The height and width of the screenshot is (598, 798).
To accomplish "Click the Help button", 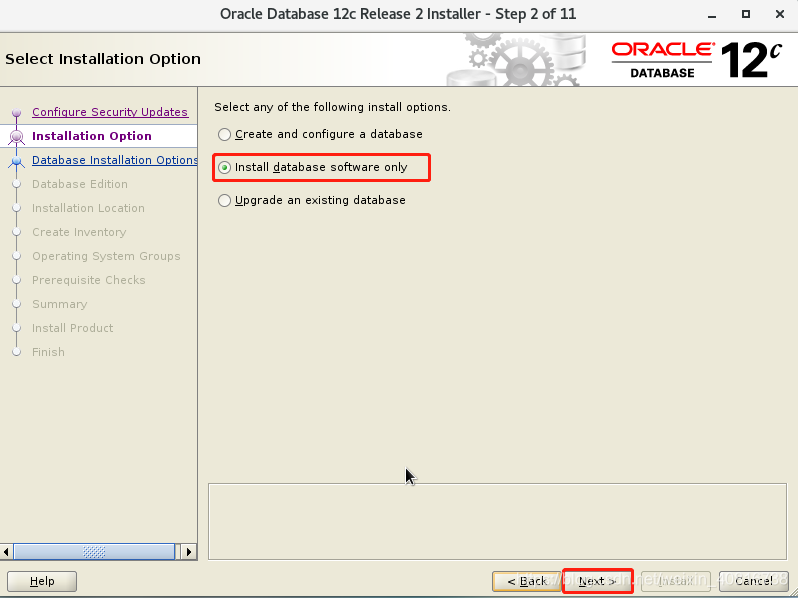I will (42, 581).
